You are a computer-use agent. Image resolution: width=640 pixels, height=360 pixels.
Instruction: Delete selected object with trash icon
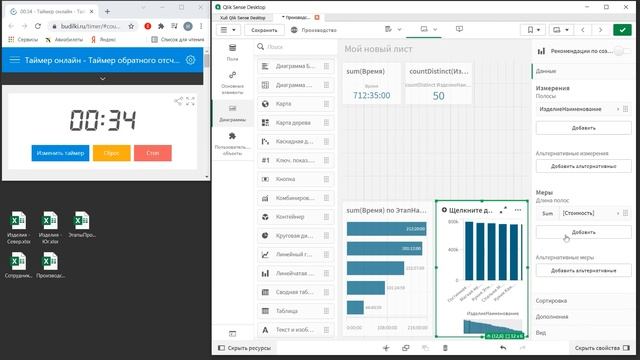(x=445, y=348)
